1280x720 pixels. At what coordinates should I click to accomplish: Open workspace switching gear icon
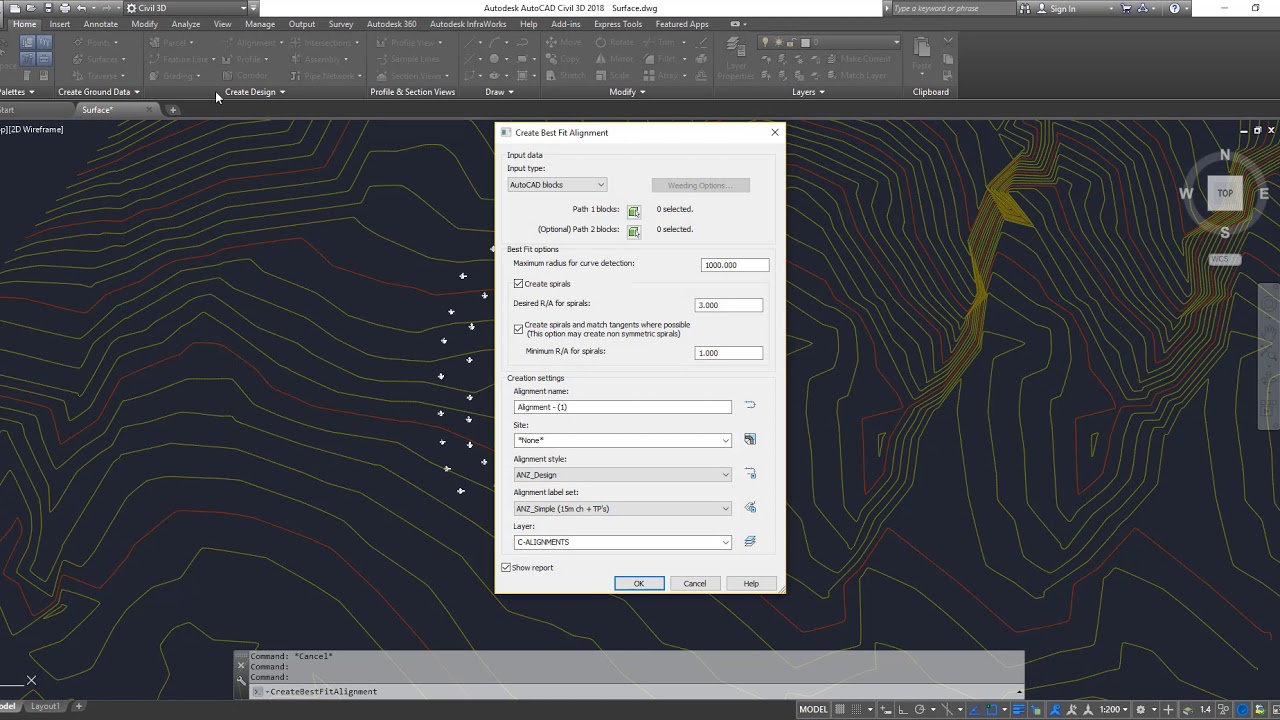1140,709
